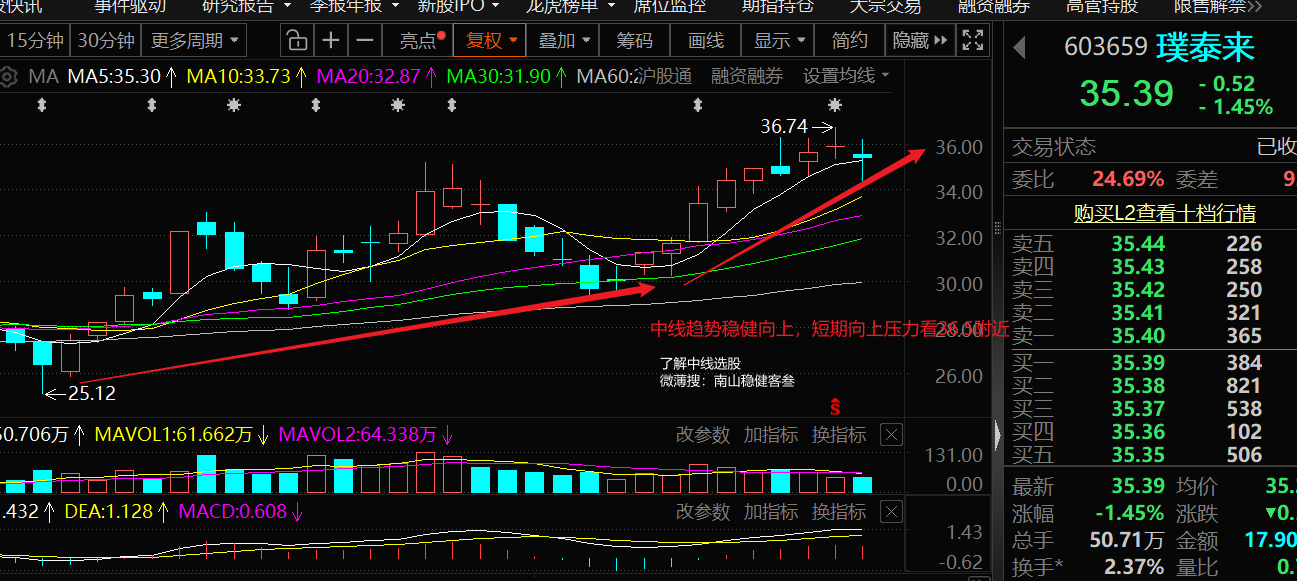
Task: Click 加指标 in MACD panel
Action: pos(771,511)
